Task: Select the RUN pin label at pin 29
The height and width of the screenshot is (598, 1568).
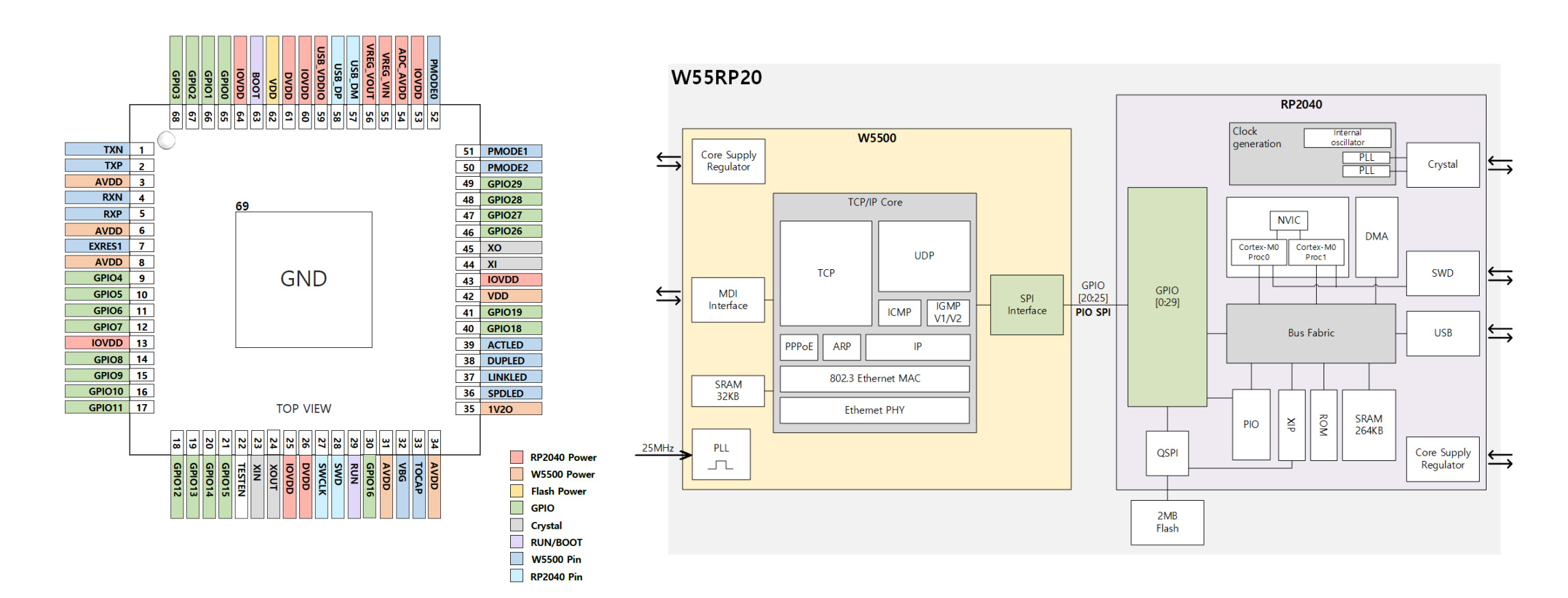Action: pyautogui.click(x=354, y=486)
